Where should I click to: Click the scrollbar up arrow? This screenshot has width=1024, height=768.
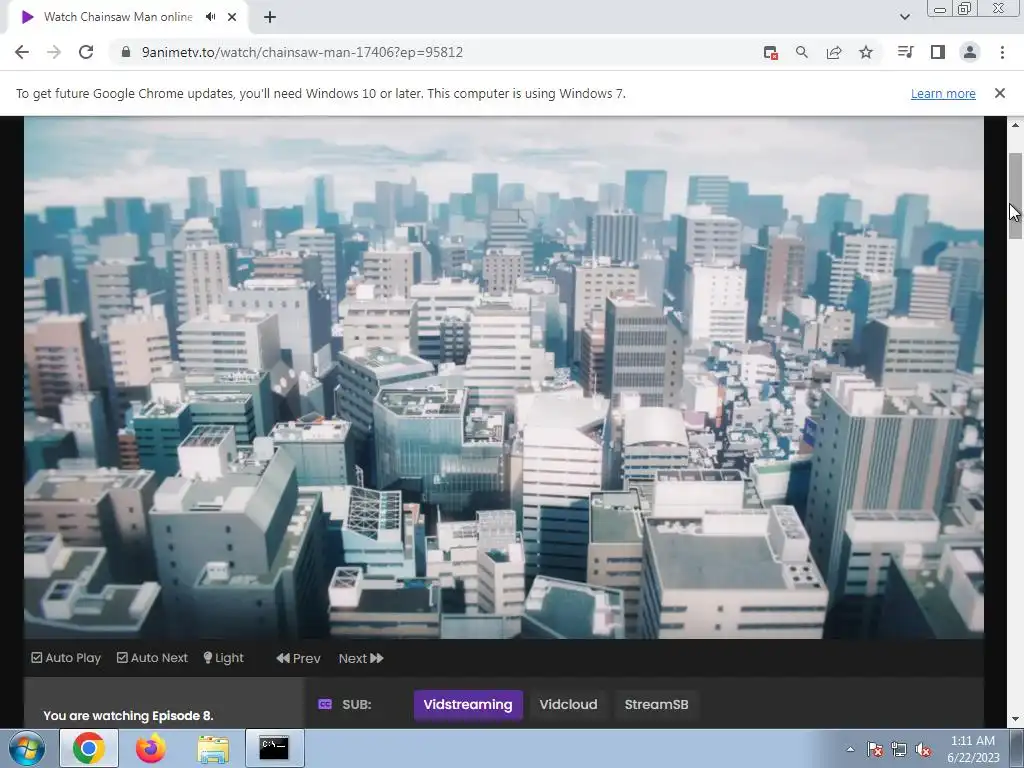(x=1015, y=125)
